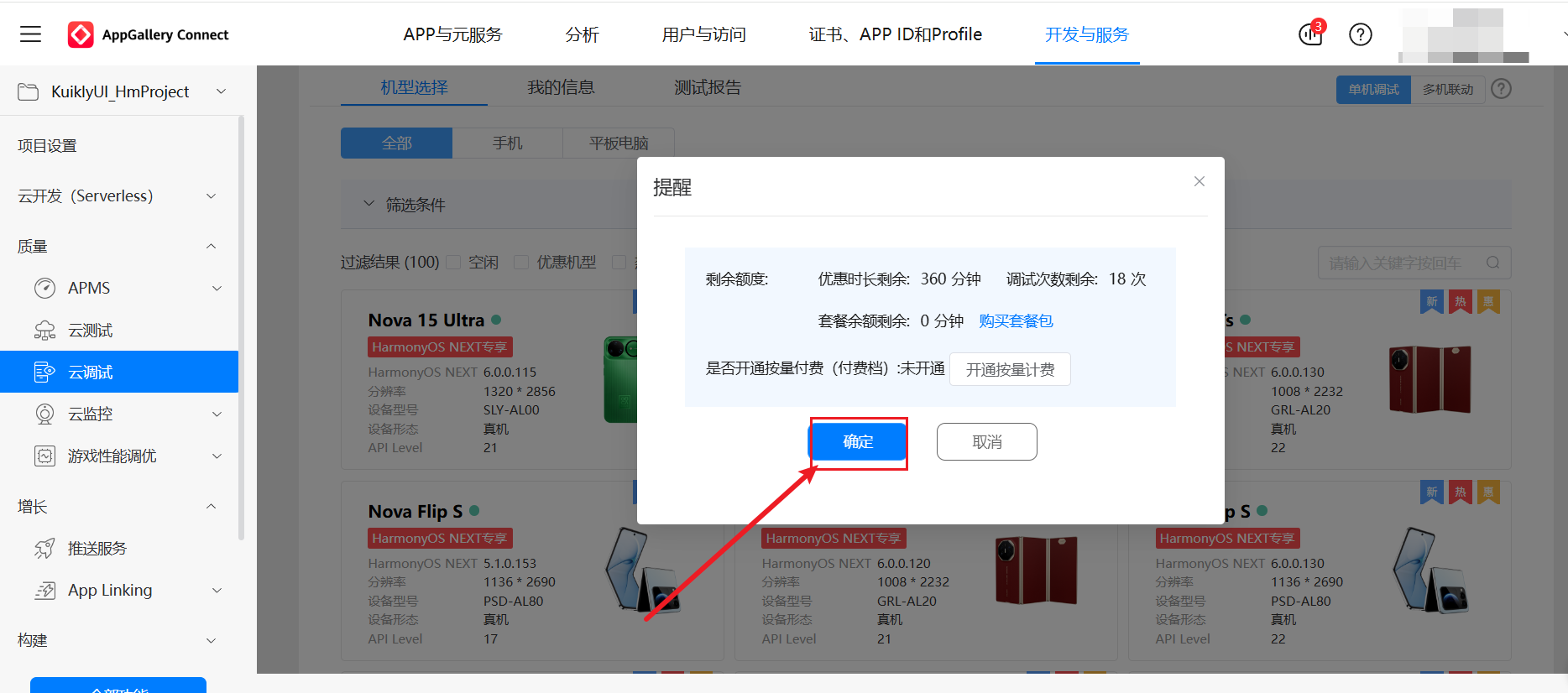Select the 全部 device filter tab
This screenshot has height=693, width=1568.
[396, 143]
